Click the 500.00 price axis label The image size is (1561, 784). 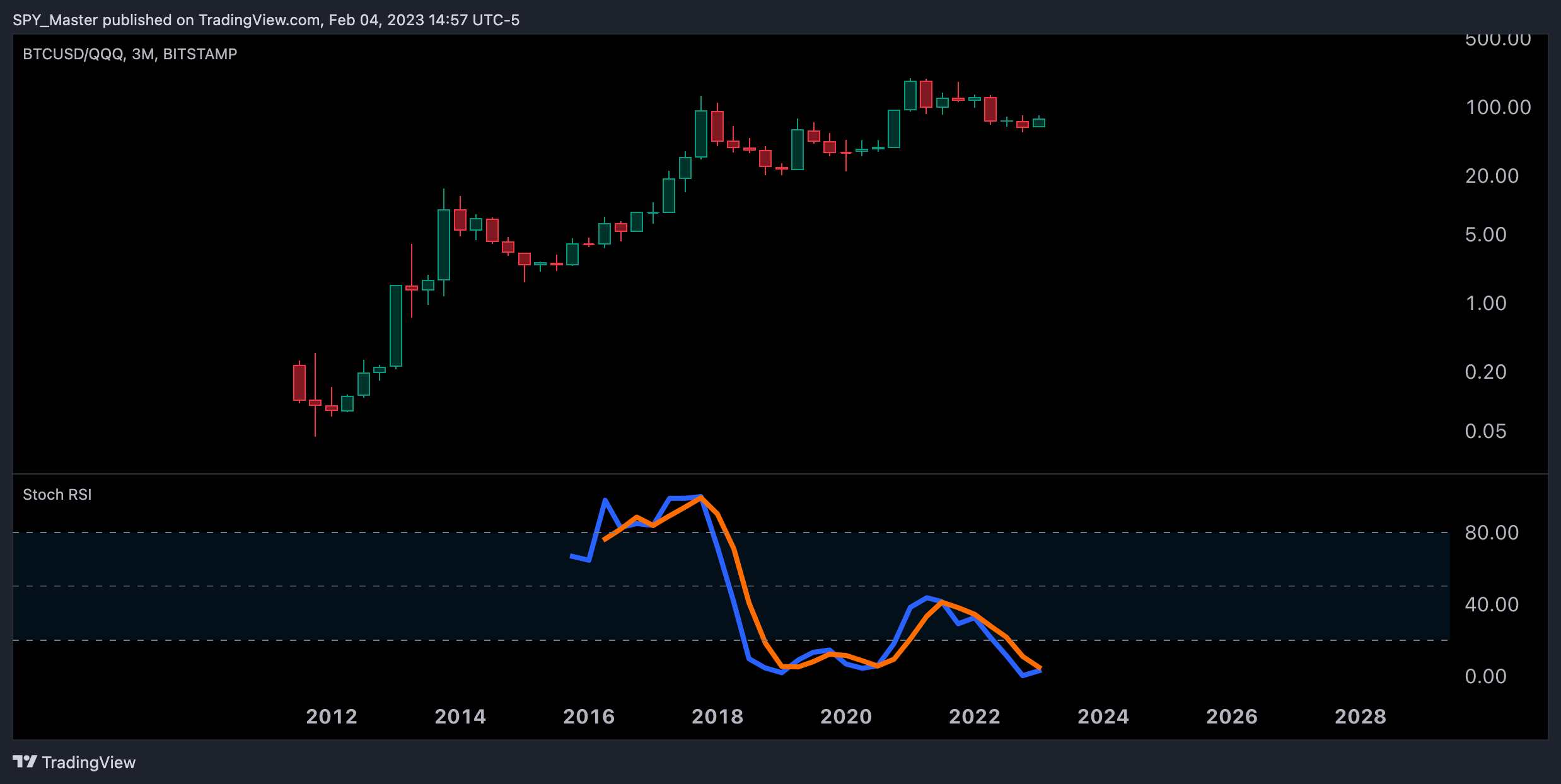pos(1499,40)
